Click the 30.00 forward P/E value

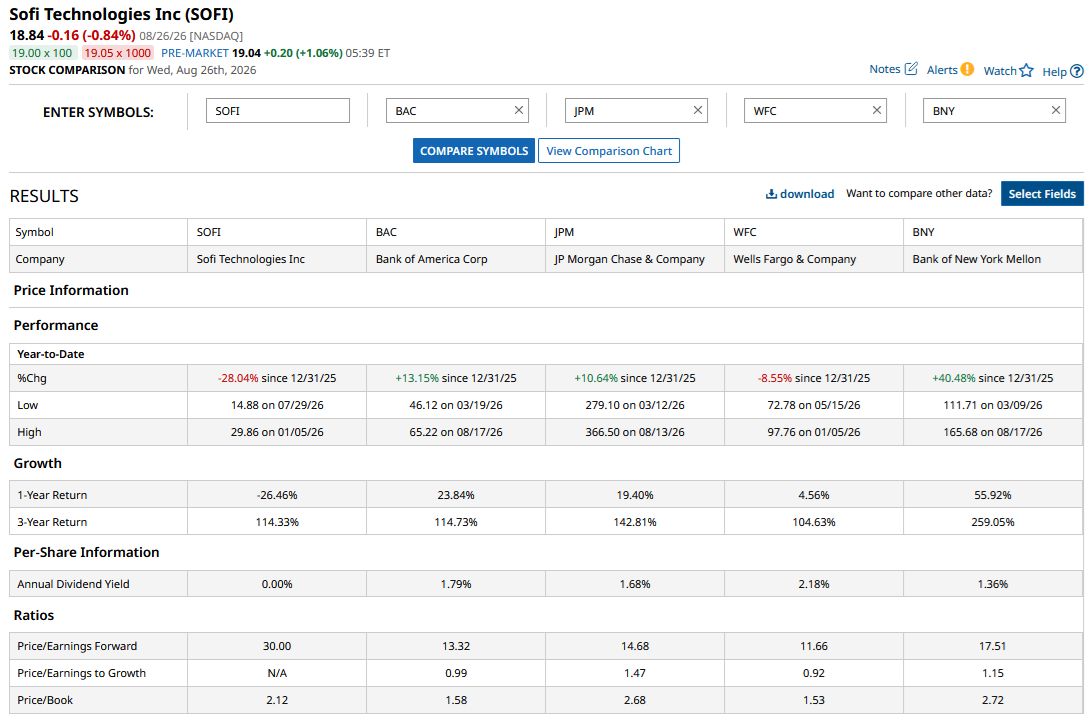pyautogui.click(x=277, y=646)
